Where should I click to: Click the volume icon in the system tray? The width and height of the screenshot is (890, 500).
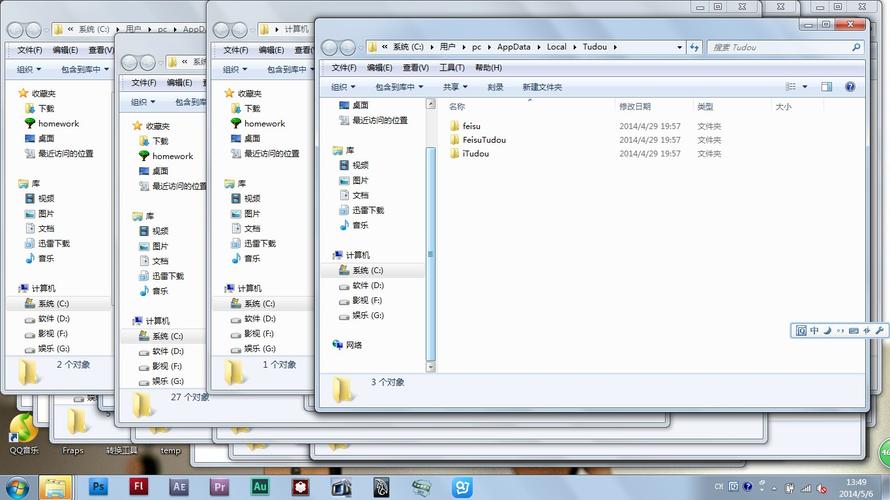(x=821, y=488)
